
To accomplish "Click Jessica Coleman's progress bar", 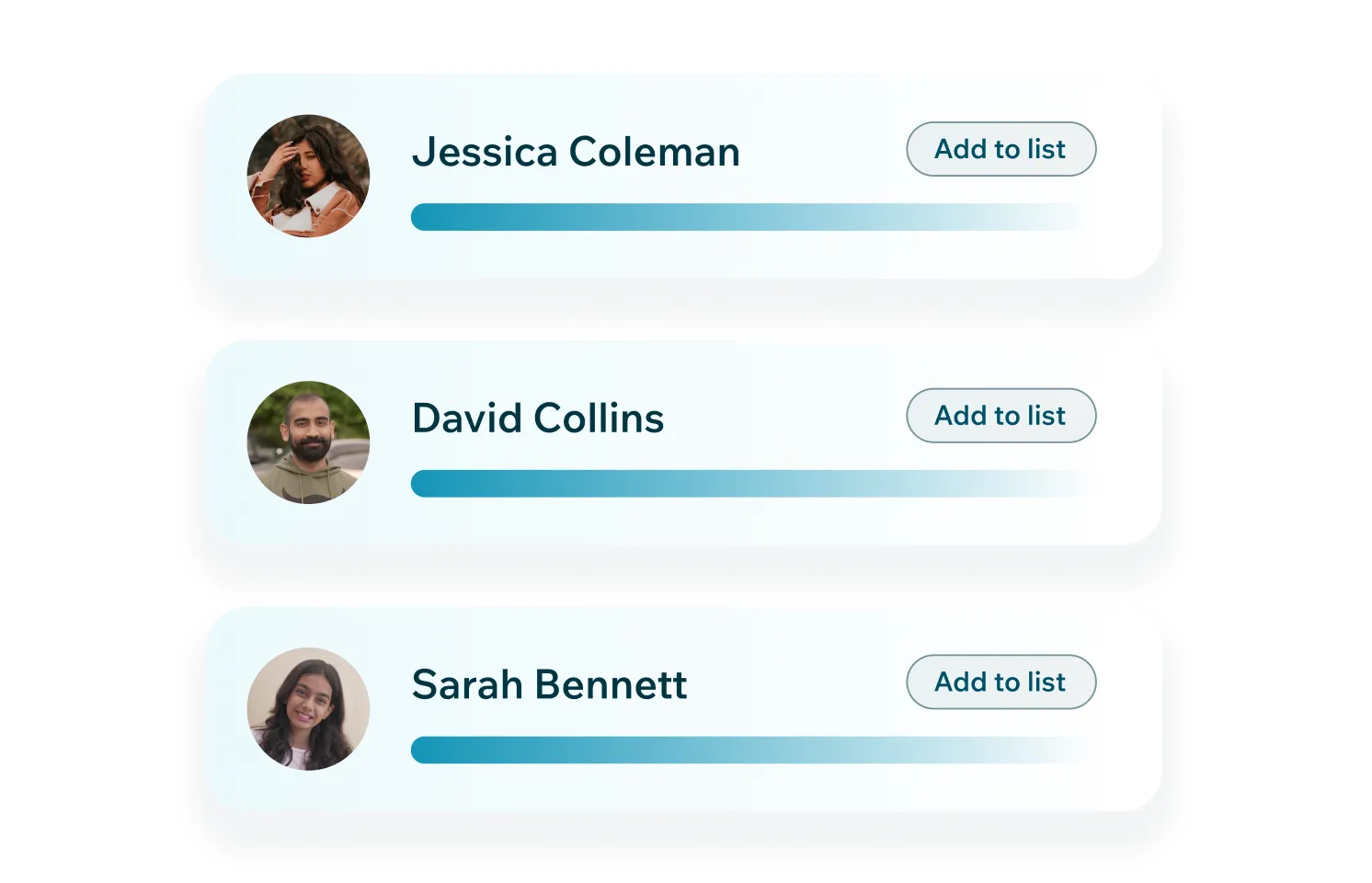I will tap(749, 217).
